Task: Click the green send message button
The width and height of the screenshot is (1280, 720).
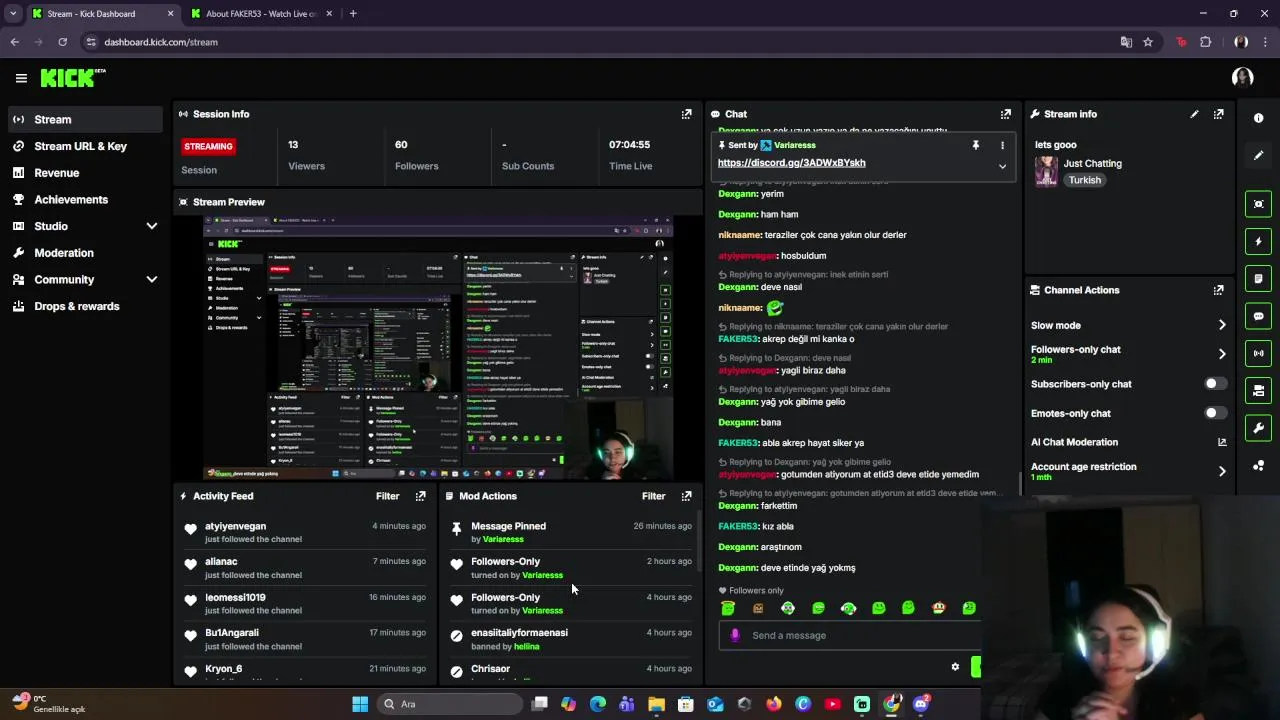Action: (x=976, y=667)
